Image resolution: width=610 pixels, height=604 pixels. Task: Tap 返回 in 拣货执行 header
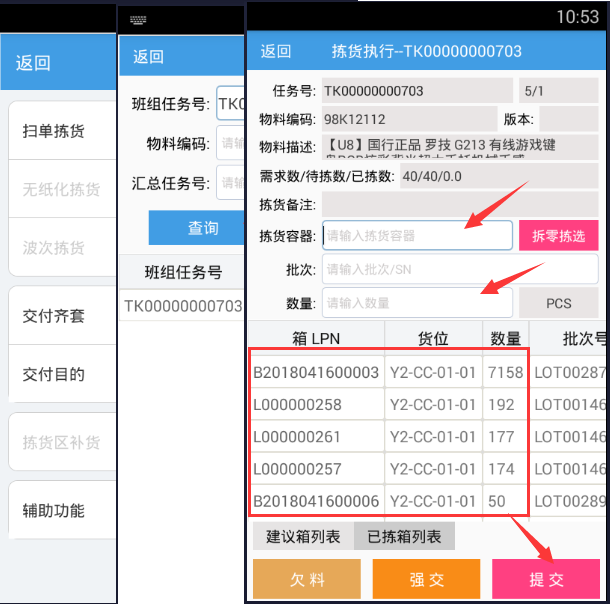[276, 52]
